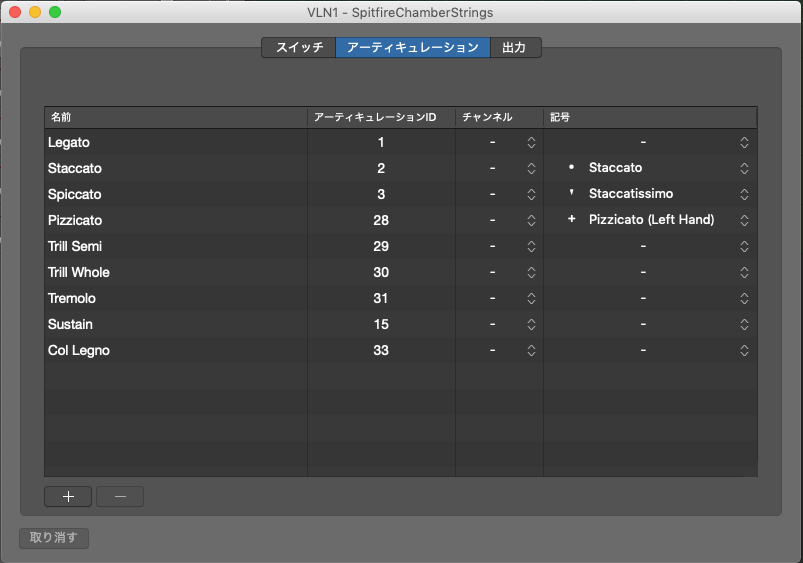Screen dimensions: 803x563
Task: Open channel dropdown for Col Legno row
Action: (x=531, y=350)
